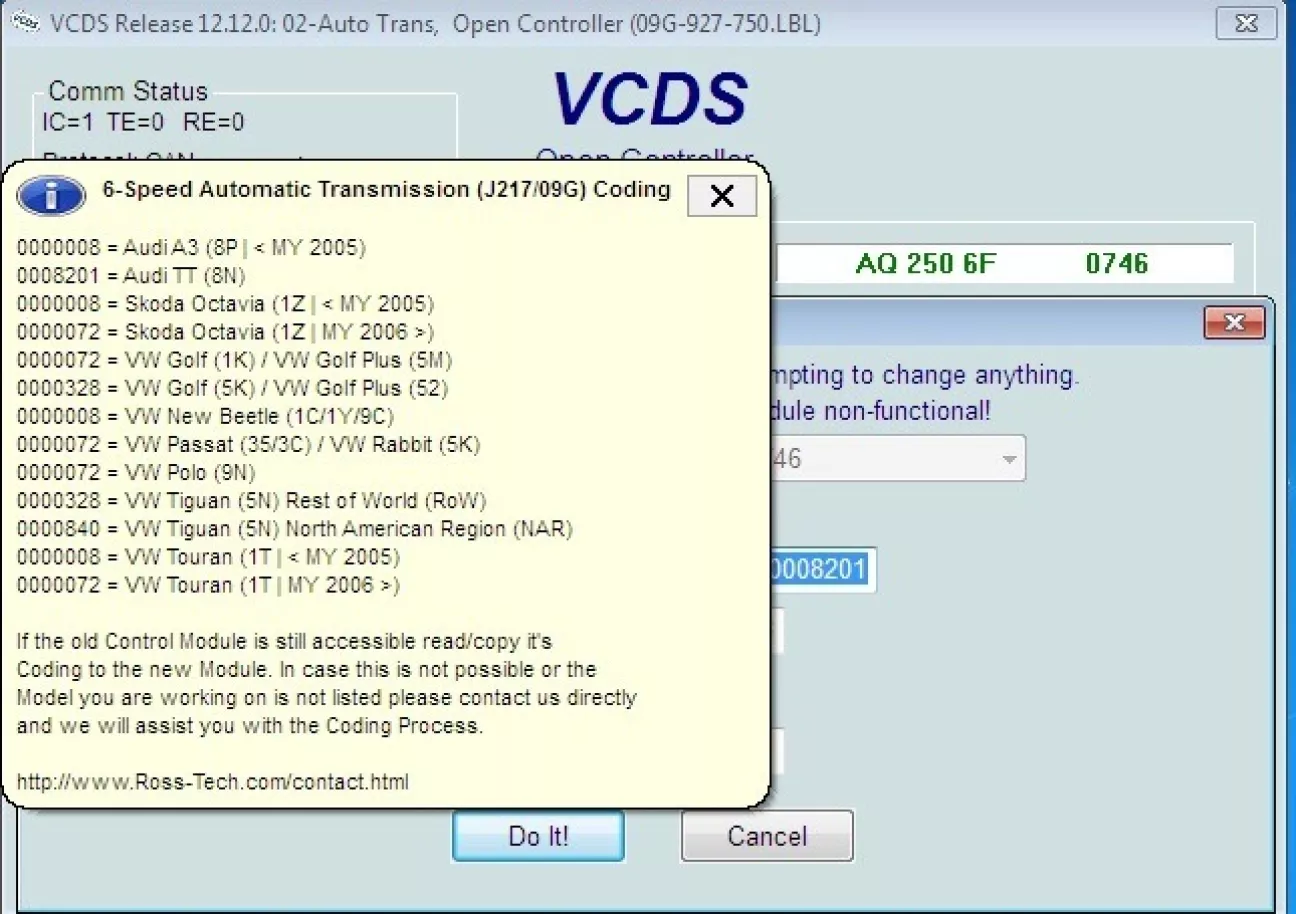The height and width of the screenshot is (914, 1296).
Task: Expand the greyed-out dropdown arrow
Action: click(1009, 460)
